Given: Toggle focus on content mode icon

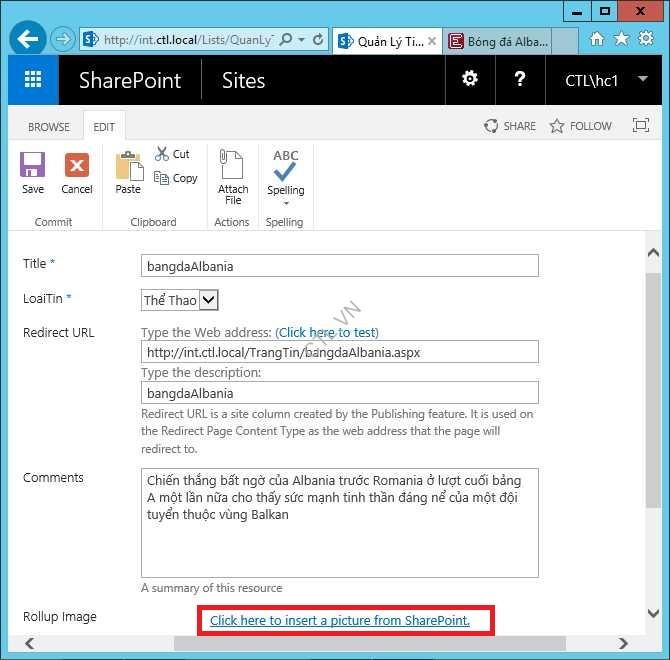Looking at the screenshot, I should (641, 126).
